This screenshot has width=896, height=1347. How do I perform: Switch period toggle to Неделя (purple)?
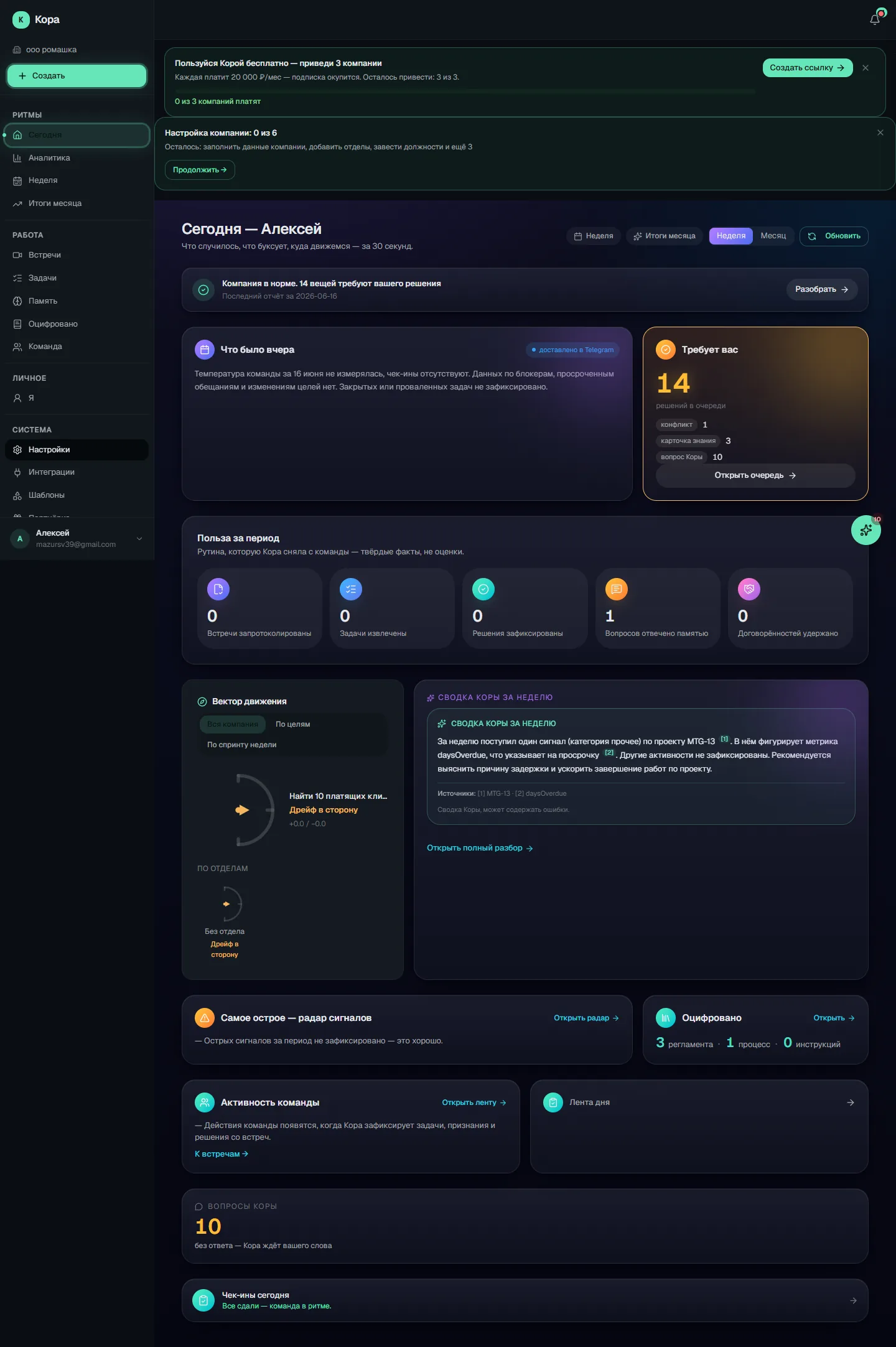[731, 236]
